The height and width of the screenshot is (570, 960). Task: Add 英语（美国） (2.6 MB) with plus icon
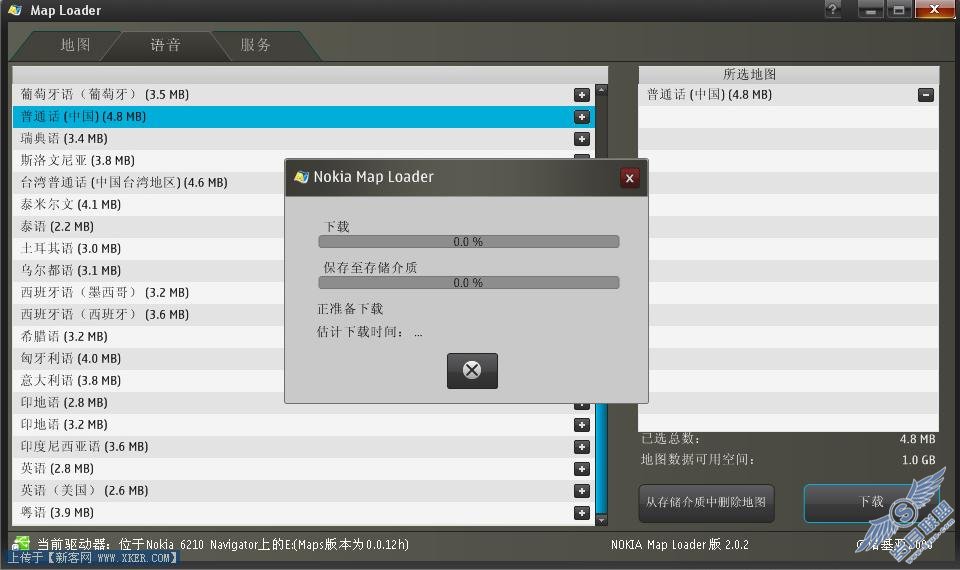(582, 491)
